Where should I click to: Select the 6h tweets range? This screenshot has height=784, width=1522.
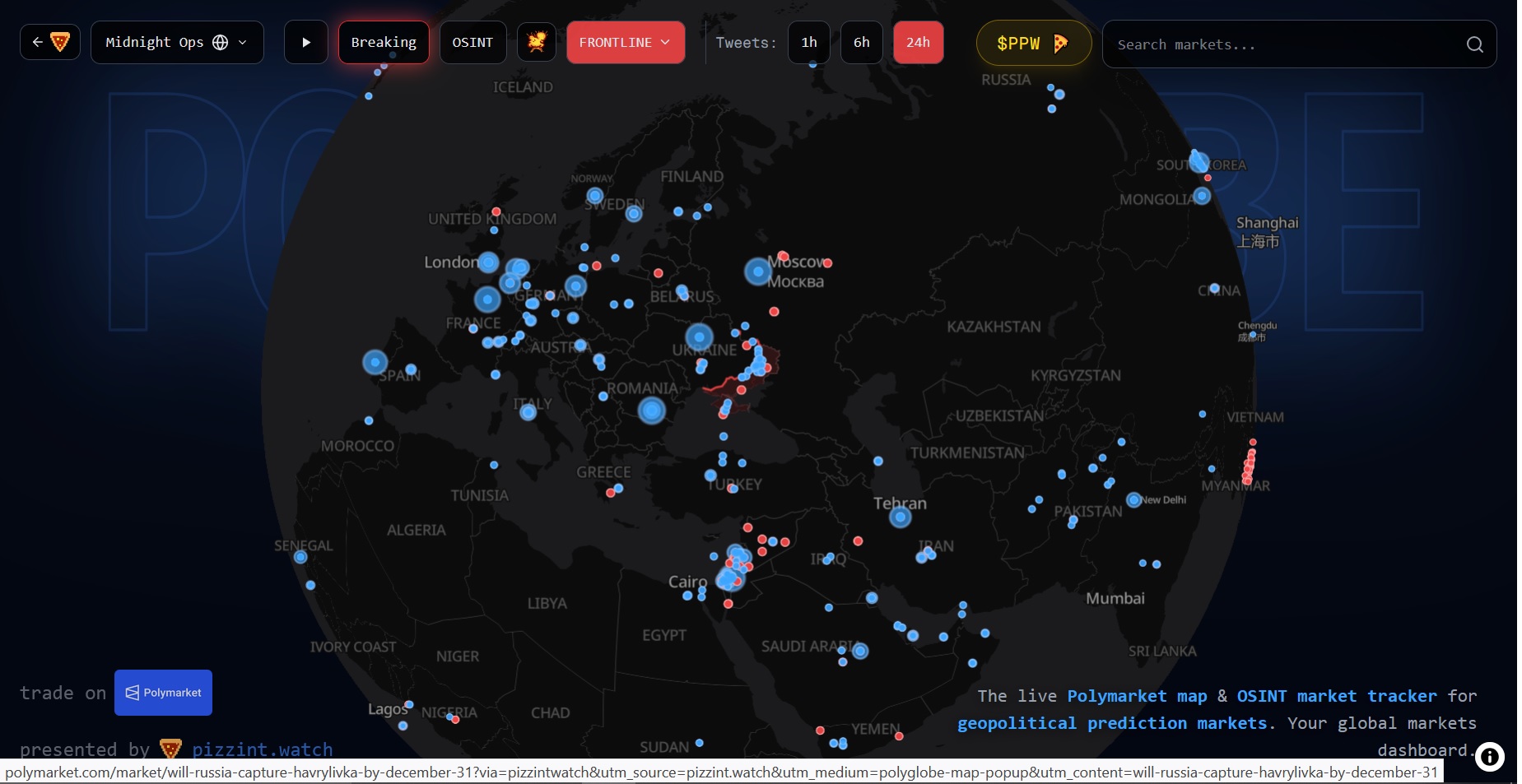(x=861, y=43)
